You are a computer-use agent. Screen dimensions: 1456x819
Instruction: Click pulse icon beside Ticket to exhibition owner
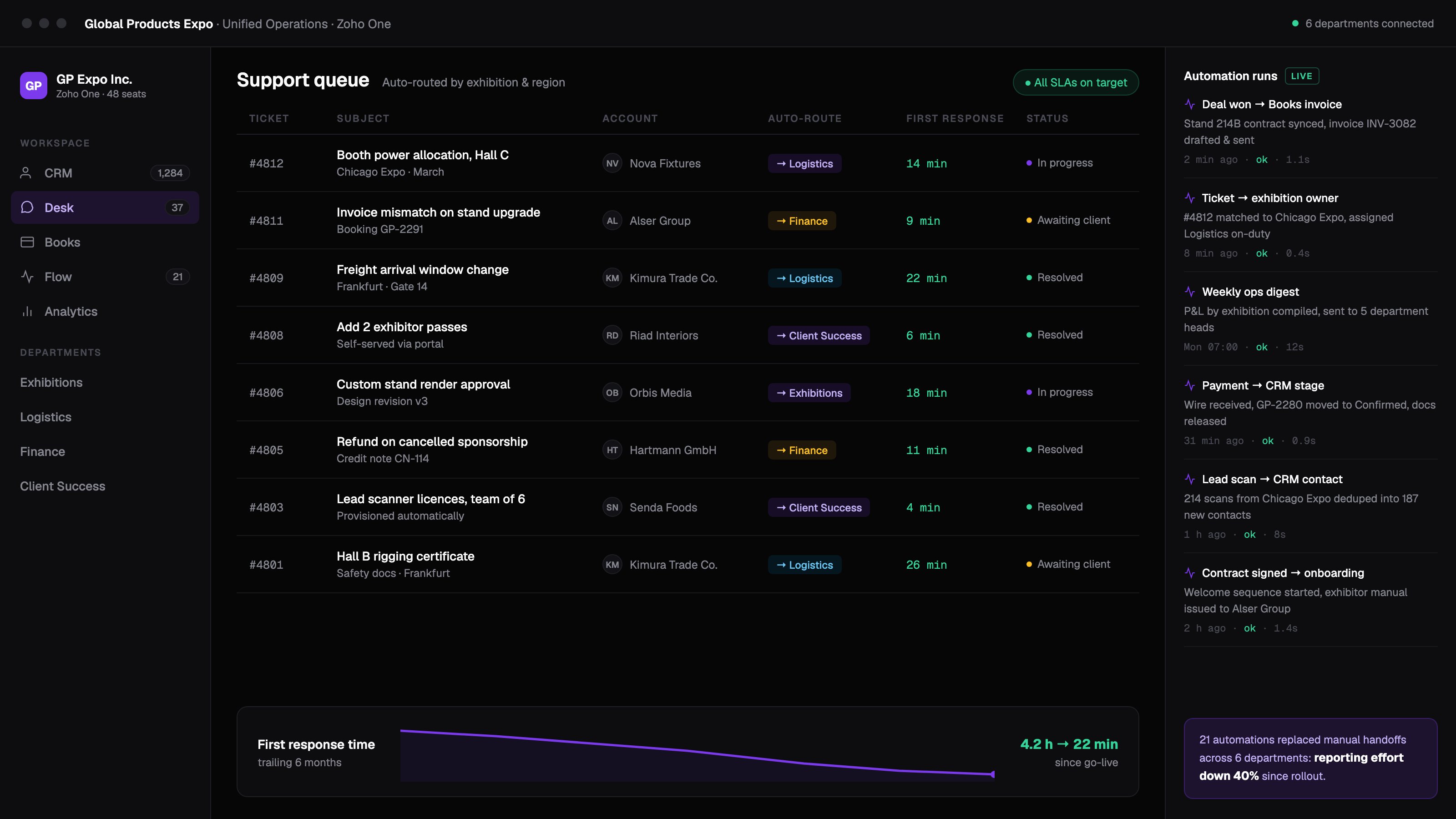tap(1190, 198)
